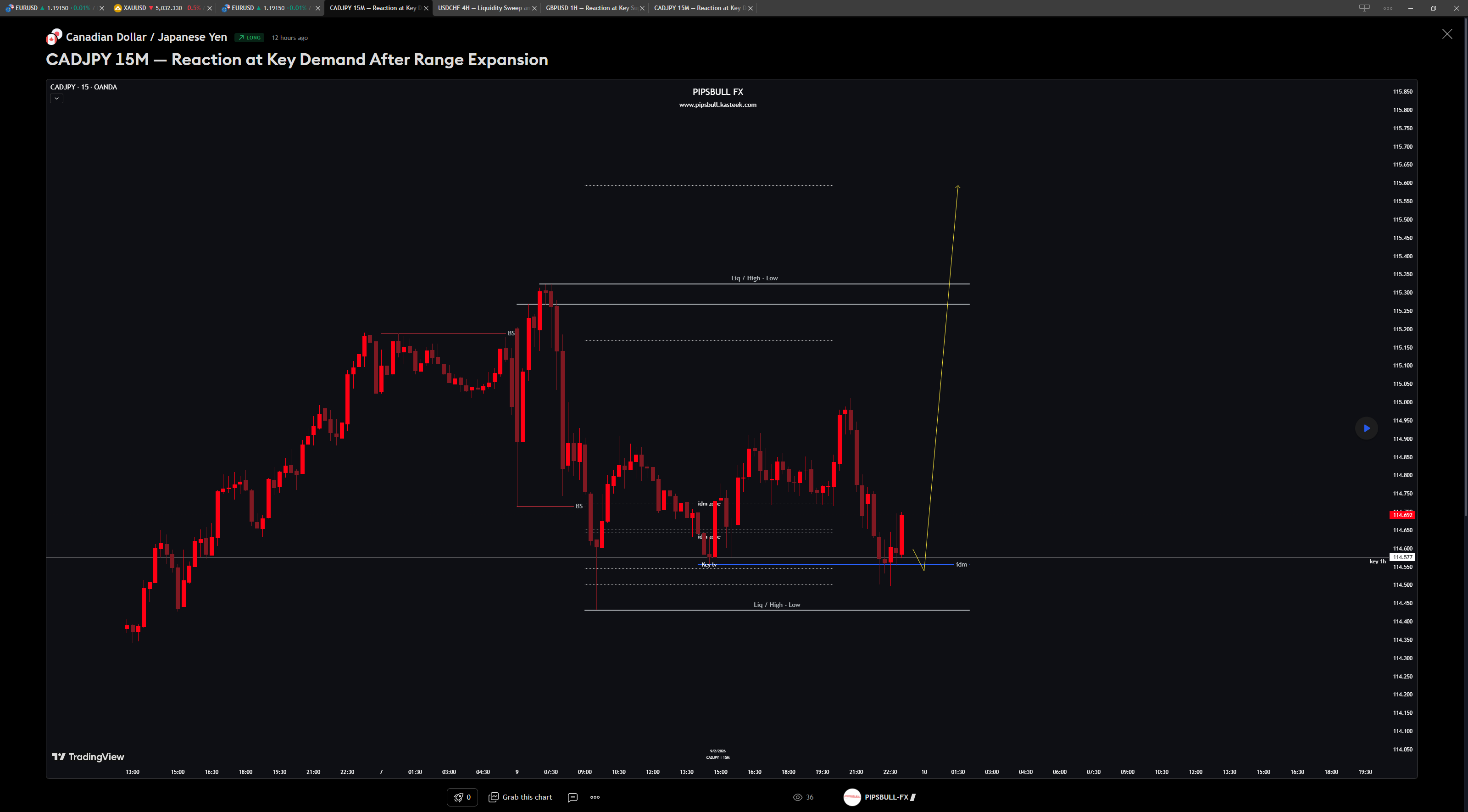Click Grab this chart button
1468x812 pixels.
[x=520, y=797]
